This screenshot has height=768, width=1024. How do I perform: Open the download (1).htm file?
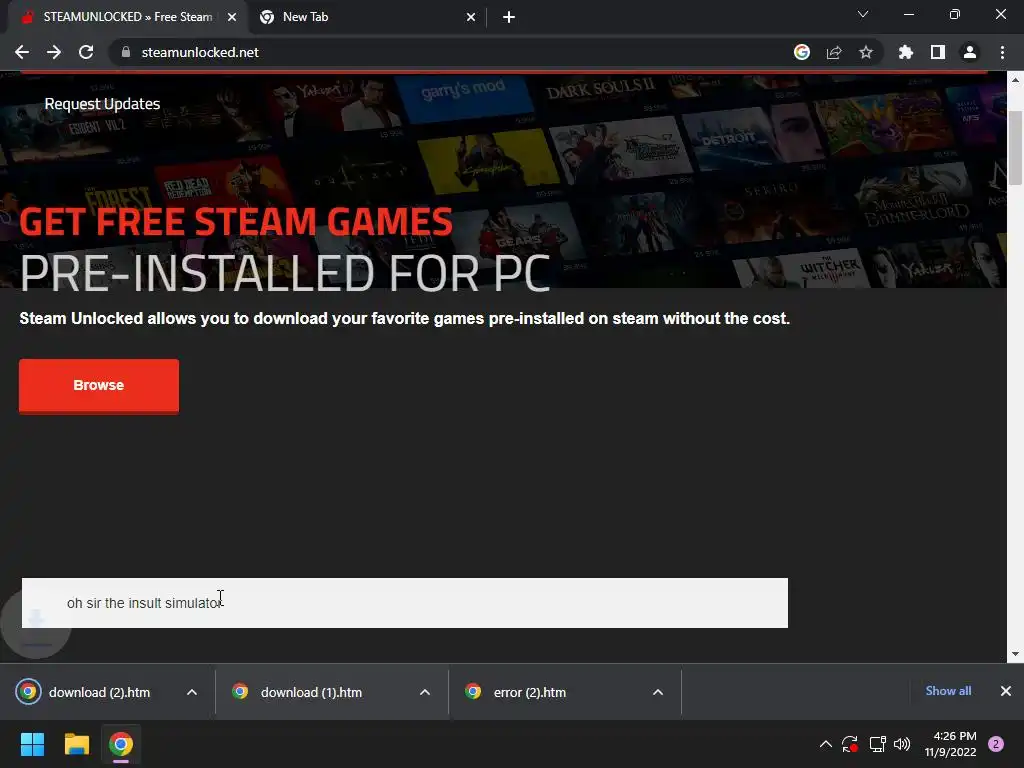[312, 692]
